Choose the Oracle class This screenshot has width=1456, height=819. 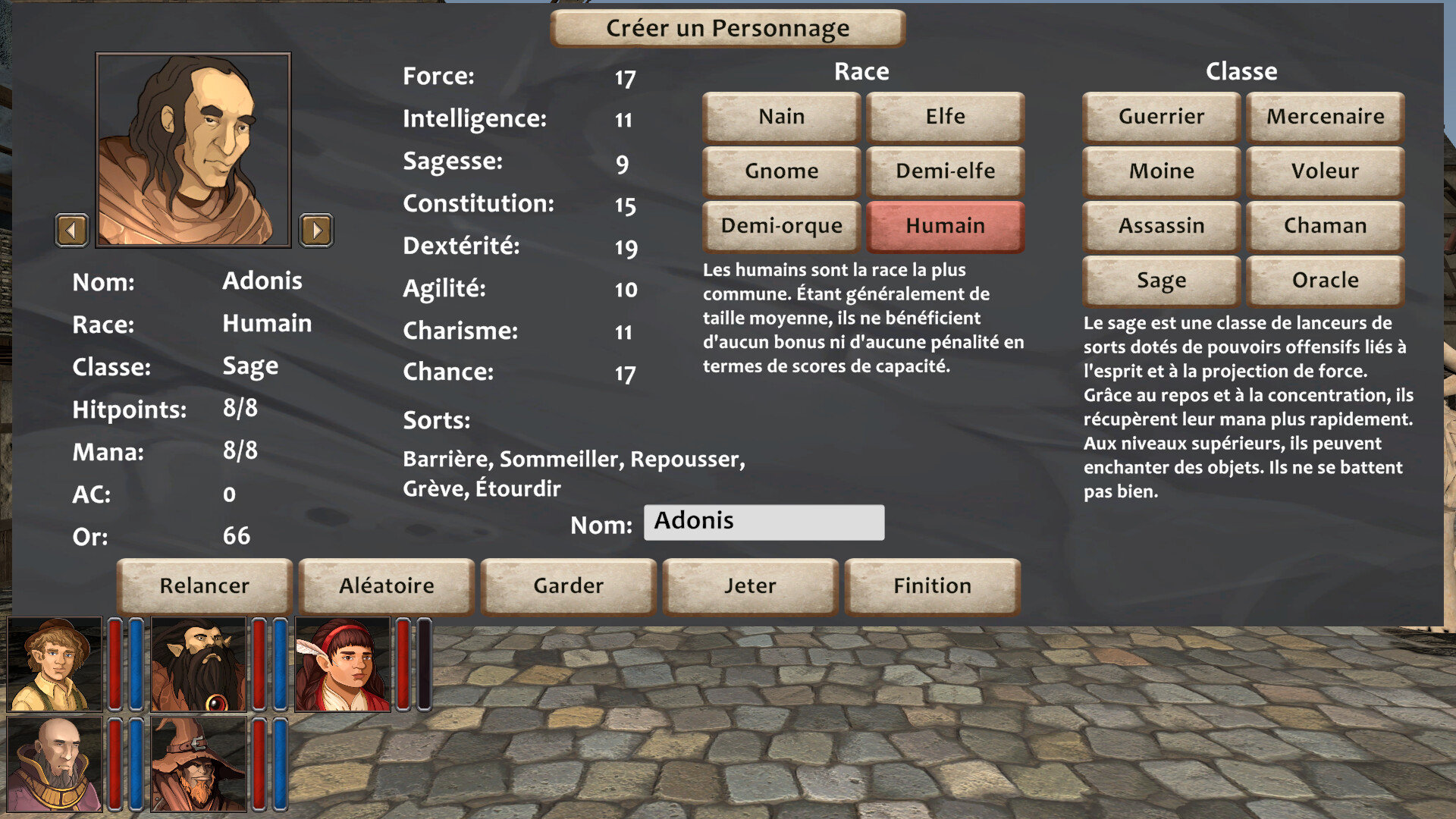pos(1326,281)
